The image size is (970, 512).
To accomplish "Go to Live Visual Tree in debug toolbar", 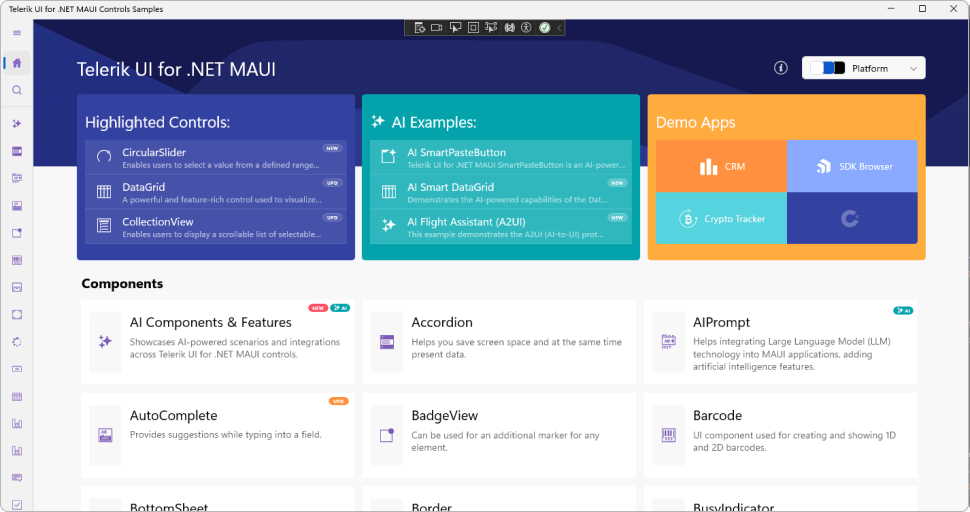I will pos(419,28).
